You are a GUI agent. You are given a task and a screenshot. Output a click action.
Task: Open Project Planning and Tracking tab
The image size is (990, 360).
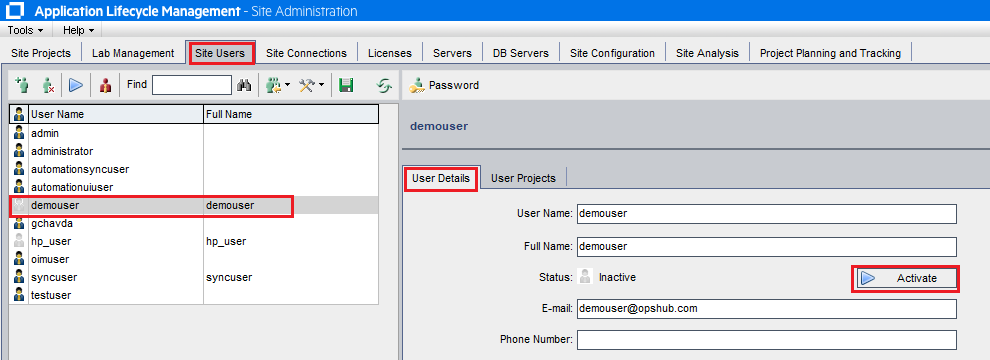[x=830, y=53]
